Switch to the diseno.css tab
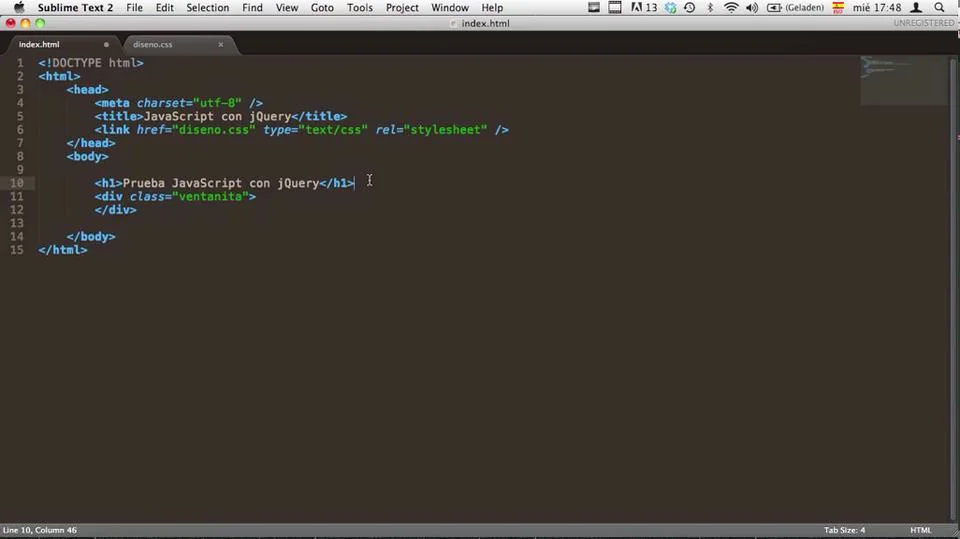This screenshot has width=960, height=539. pyautogui.click(x=152, y=44)
